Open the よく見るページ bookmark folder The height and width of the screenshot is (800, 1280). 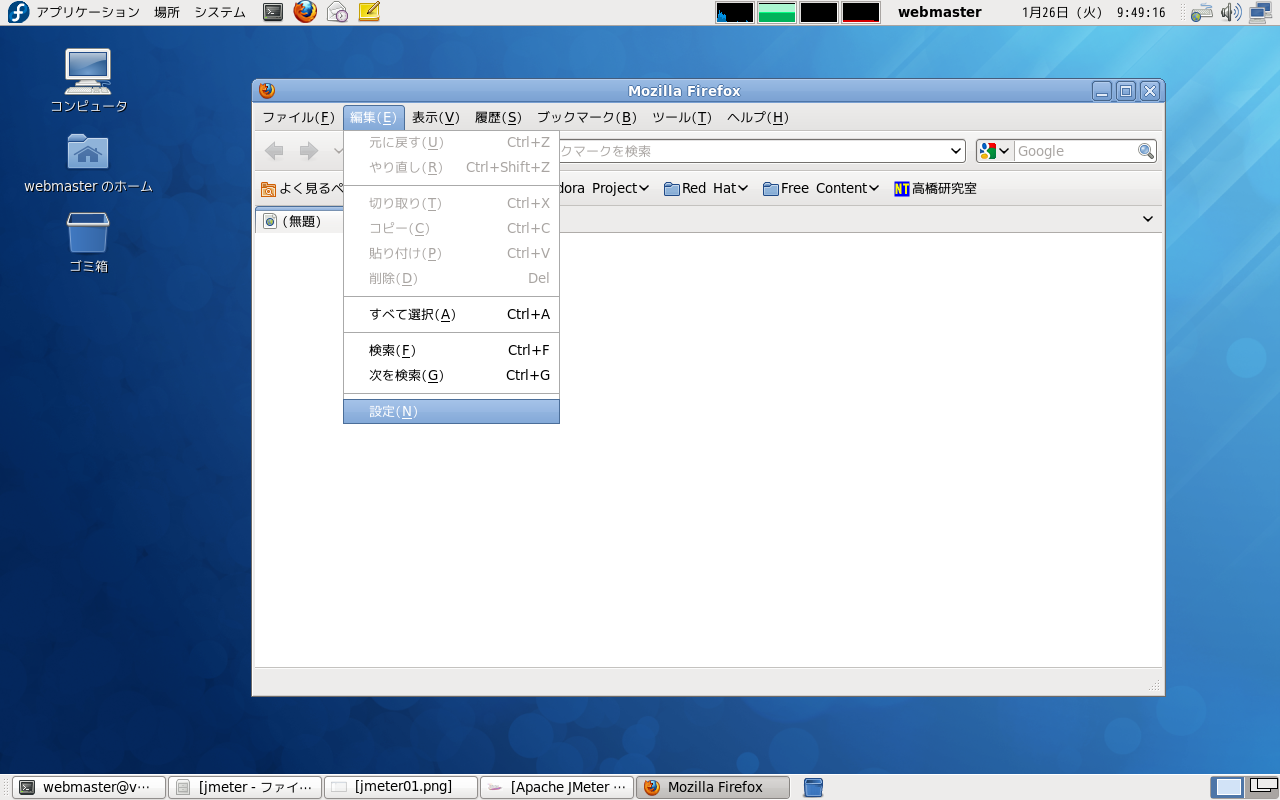coord(302,188)
